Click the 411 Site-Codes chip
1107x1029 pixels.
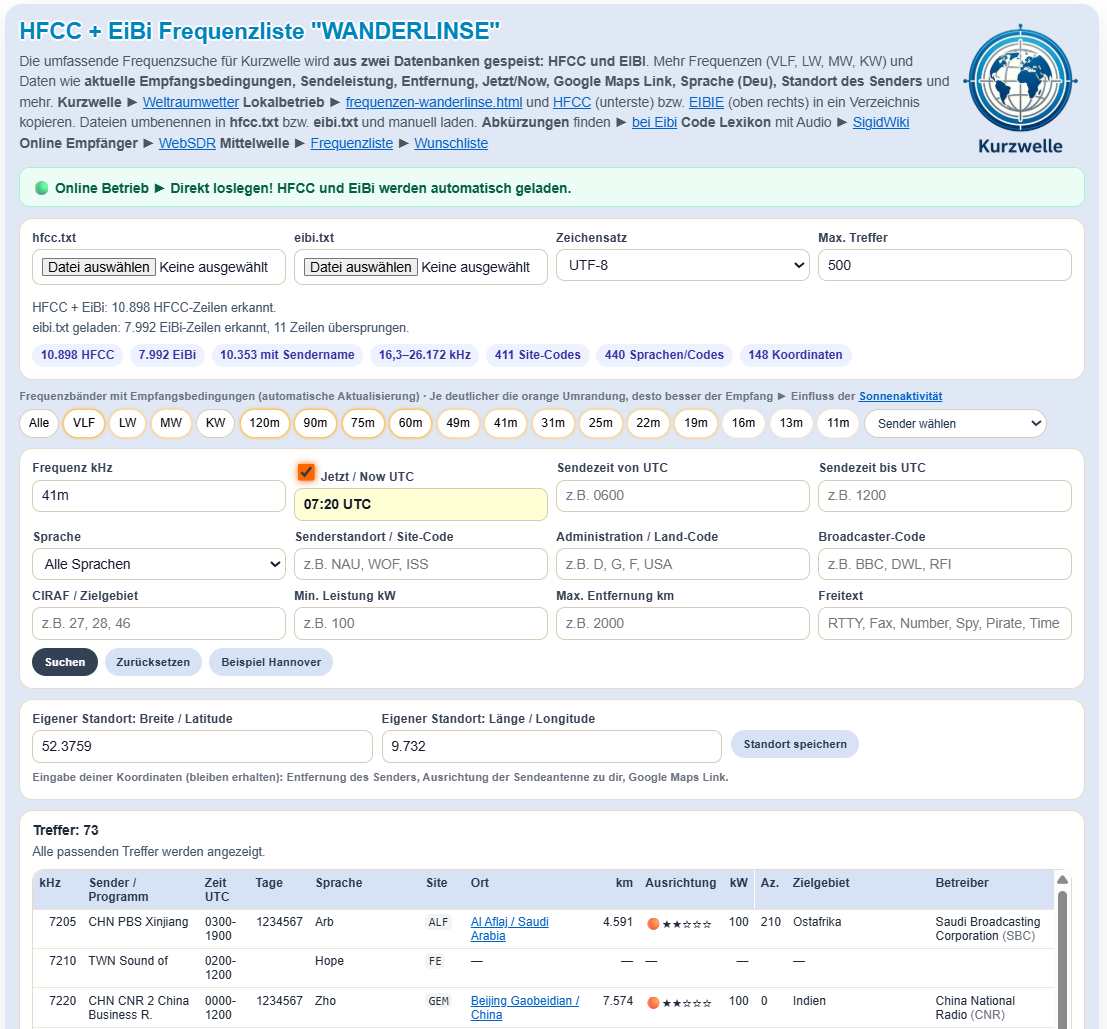coord(538,354)
